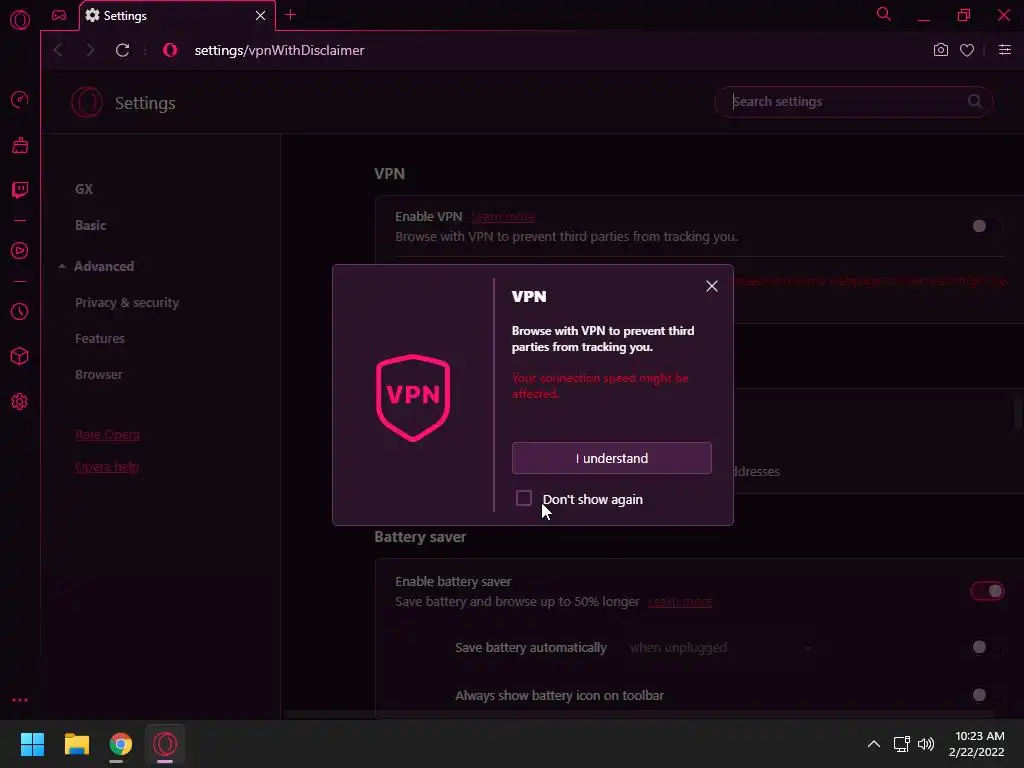
Task: Go back with the back arrow
Action: [58, 50]
